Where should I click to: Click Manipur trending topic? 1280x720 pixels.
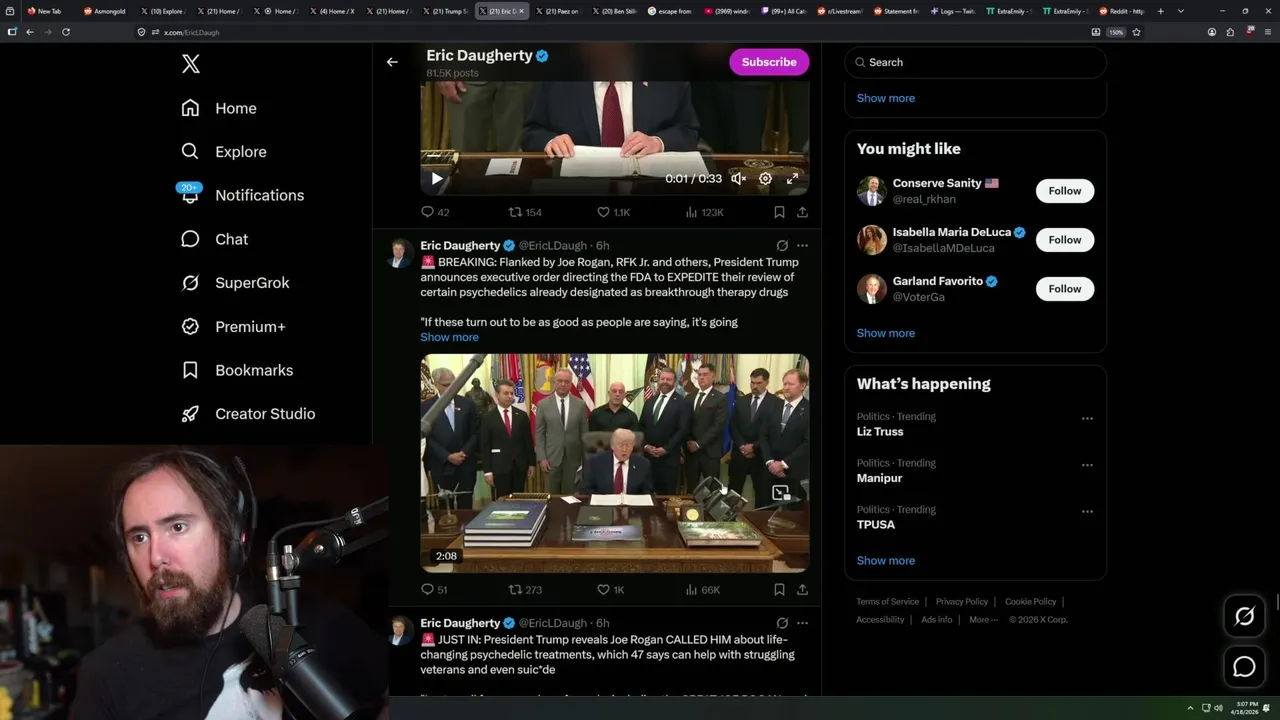[880, 478]
